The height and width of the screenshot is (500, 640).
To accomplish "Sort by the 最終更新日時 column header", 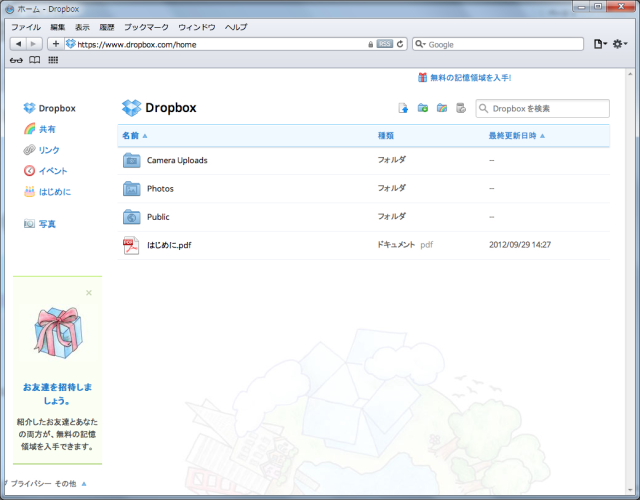I will [x=517, y=136].
